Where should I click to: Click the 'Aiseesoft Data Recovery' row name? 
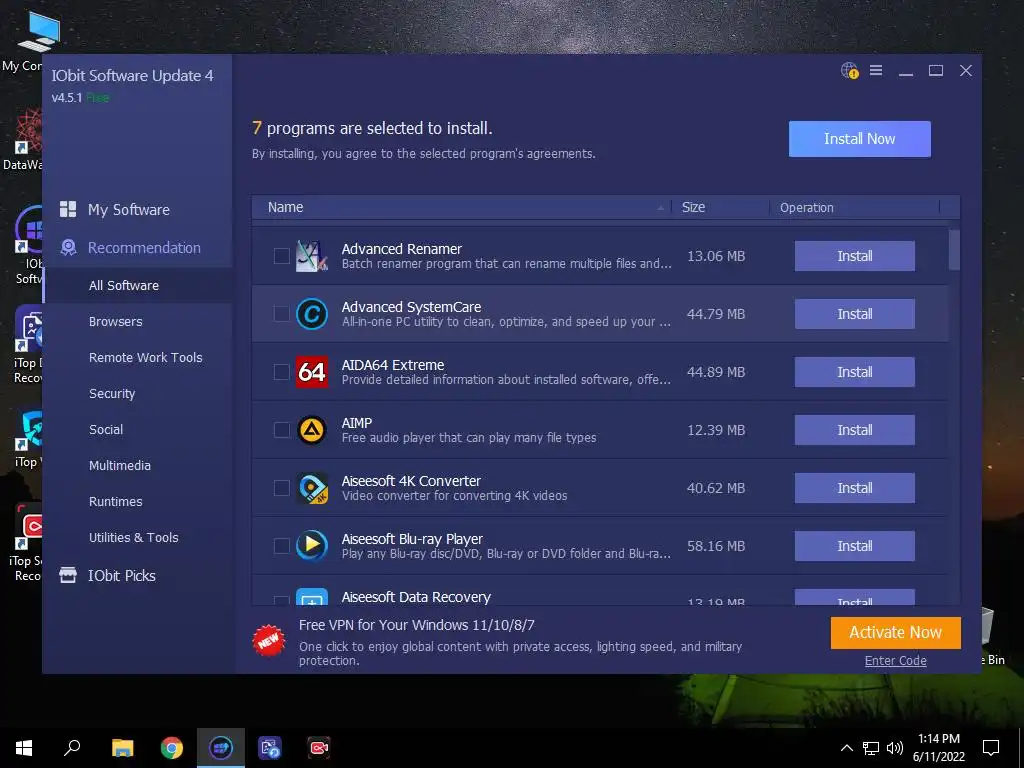416,597
